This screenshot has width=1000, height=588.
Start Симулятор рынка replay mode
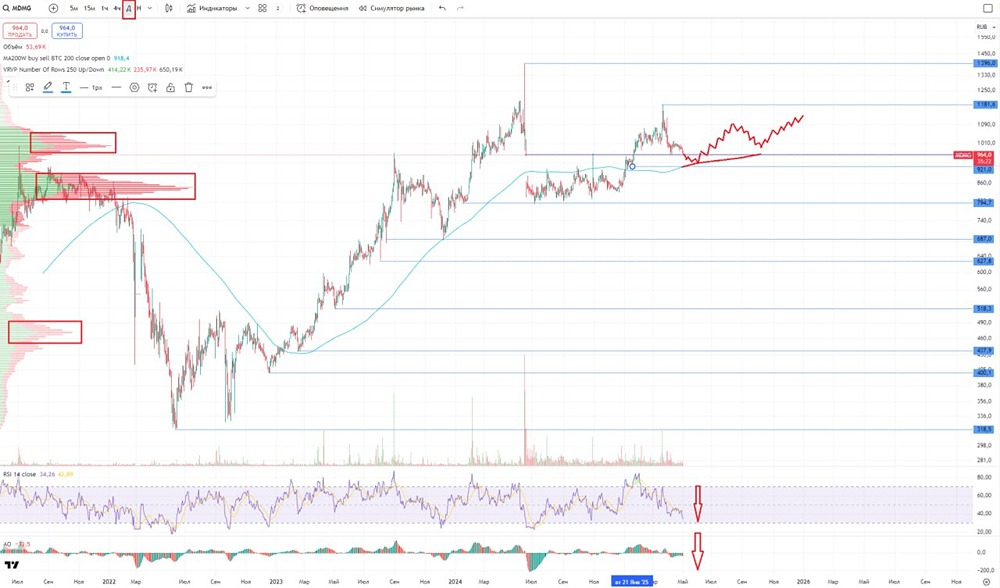(x=391, y=8)
